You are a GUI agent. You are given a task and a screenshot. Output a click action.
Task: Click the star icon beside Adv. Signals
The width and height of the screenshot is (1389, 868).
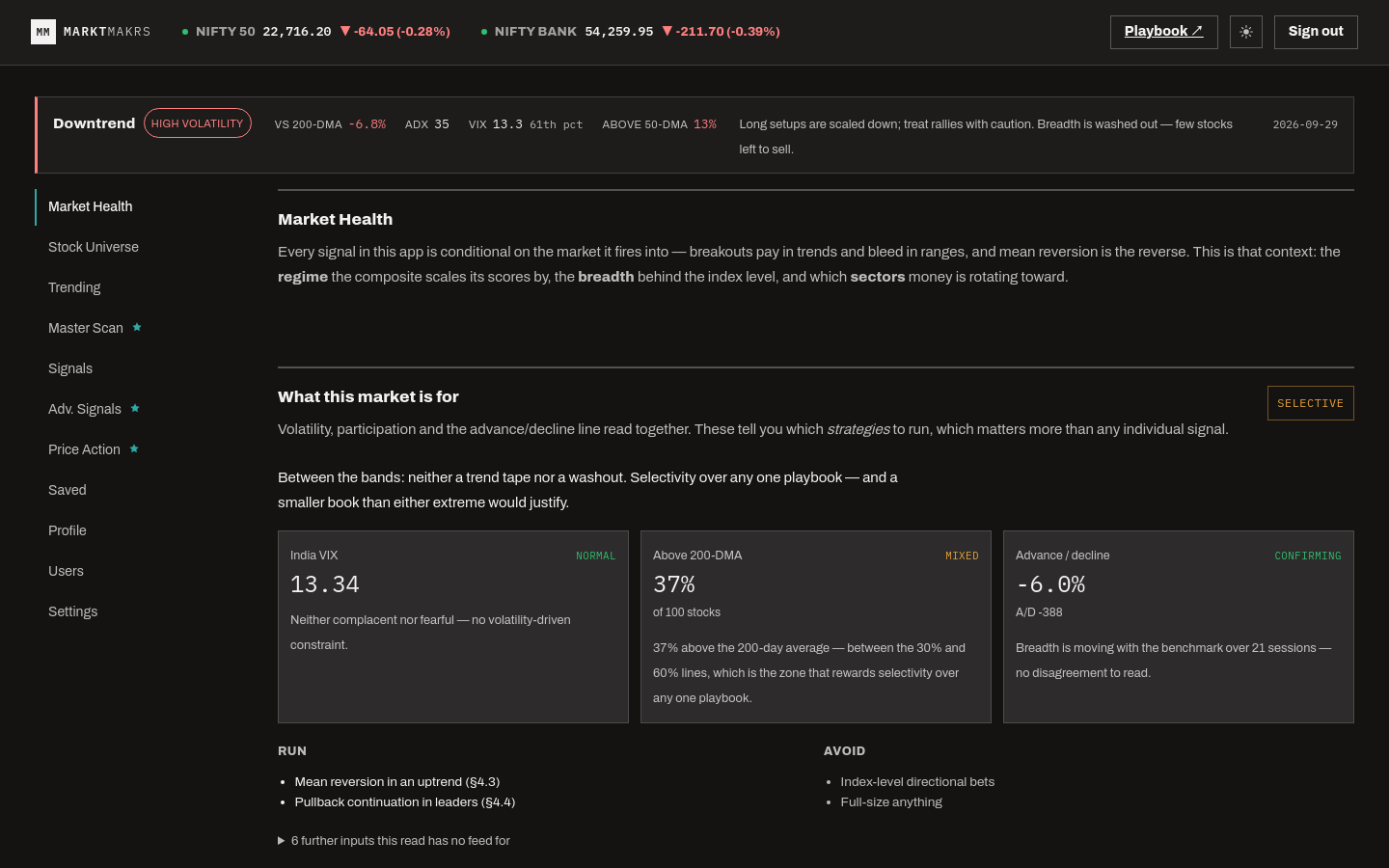[135, 409]
